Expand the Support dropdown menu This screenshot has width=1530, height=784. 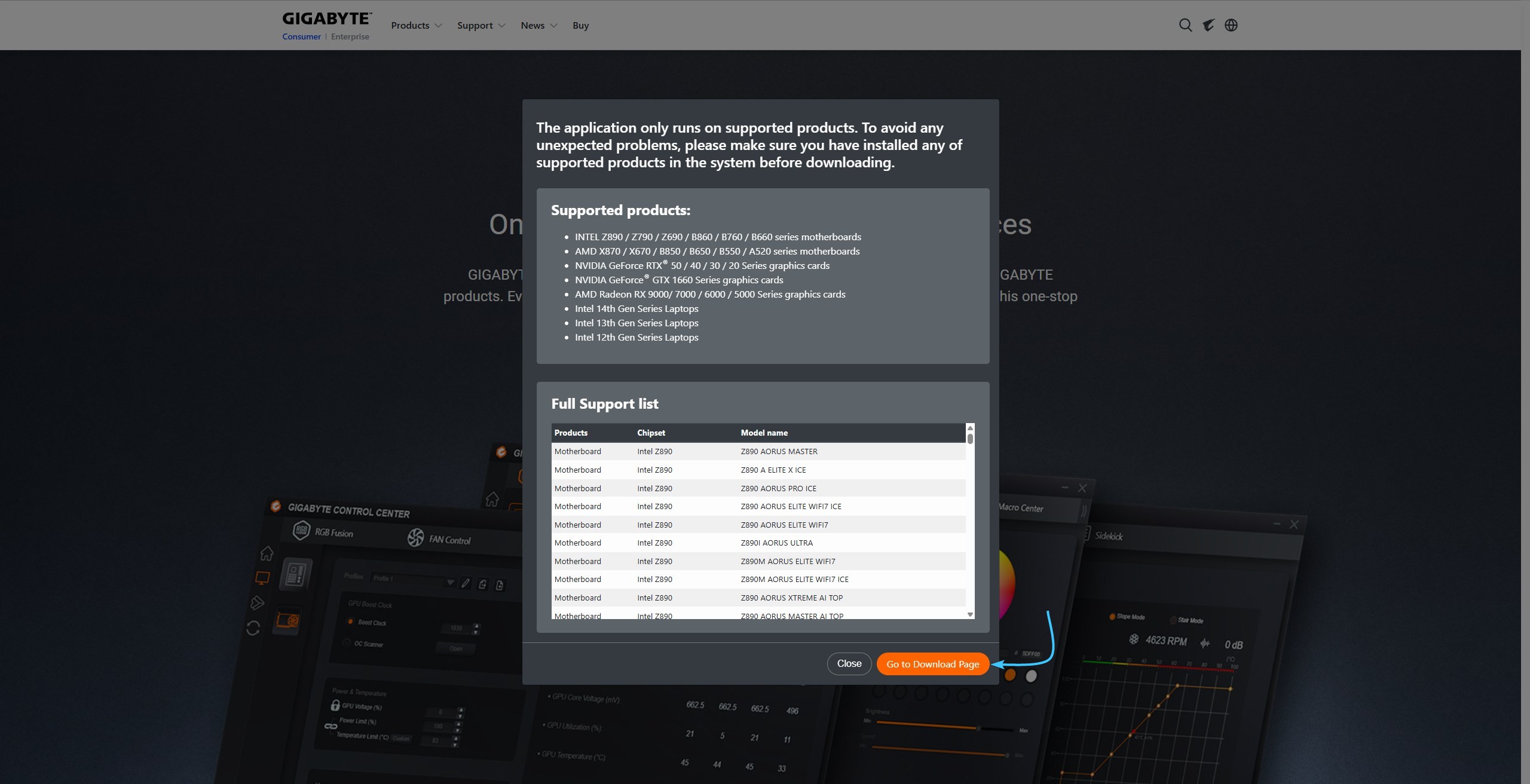point(481,25)
